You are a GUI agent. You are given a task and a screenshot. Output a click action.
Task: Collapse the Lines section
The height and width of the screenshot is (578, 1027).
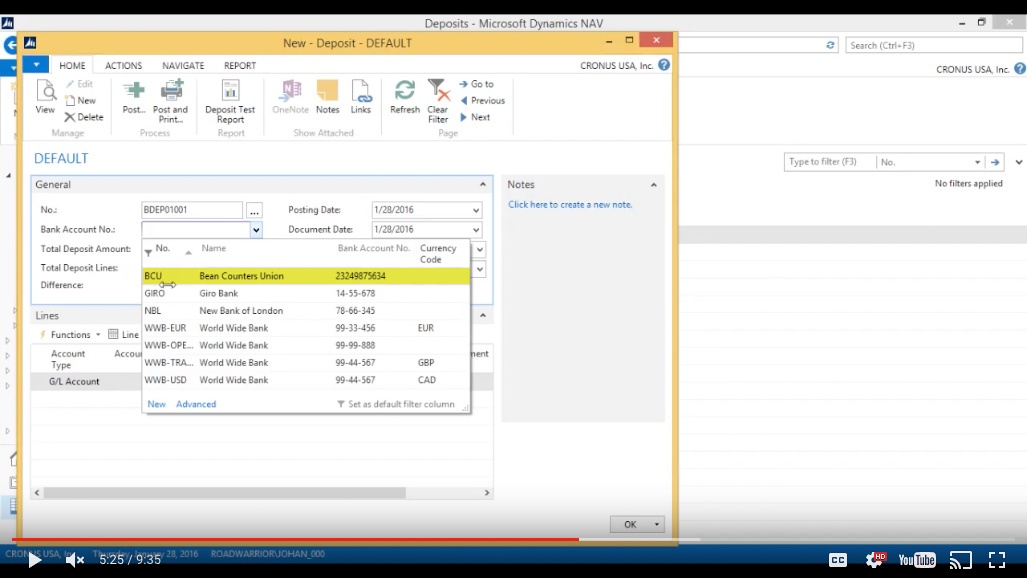point(483,315)
